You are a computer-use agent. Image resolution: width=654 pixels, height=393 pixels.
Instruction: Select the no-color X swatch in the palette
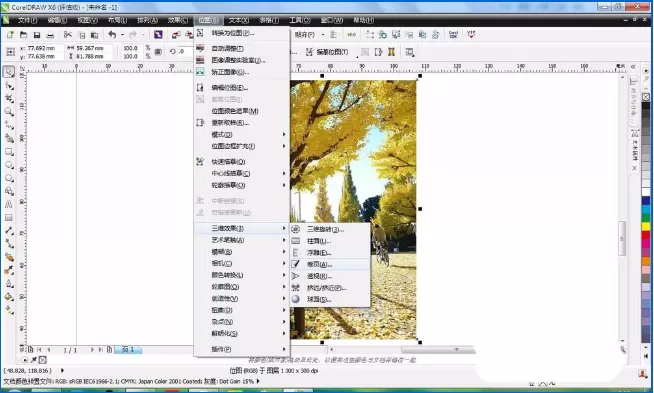[646, 97]
